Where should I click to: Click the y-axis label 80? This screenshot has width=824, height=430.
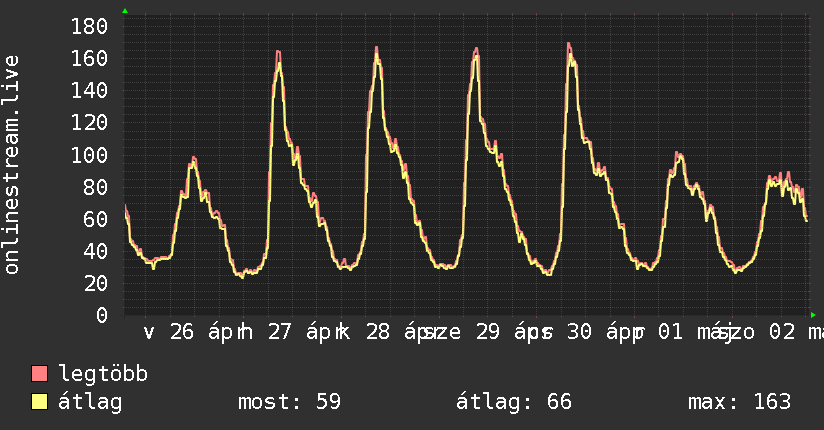[x=96, y=187]
